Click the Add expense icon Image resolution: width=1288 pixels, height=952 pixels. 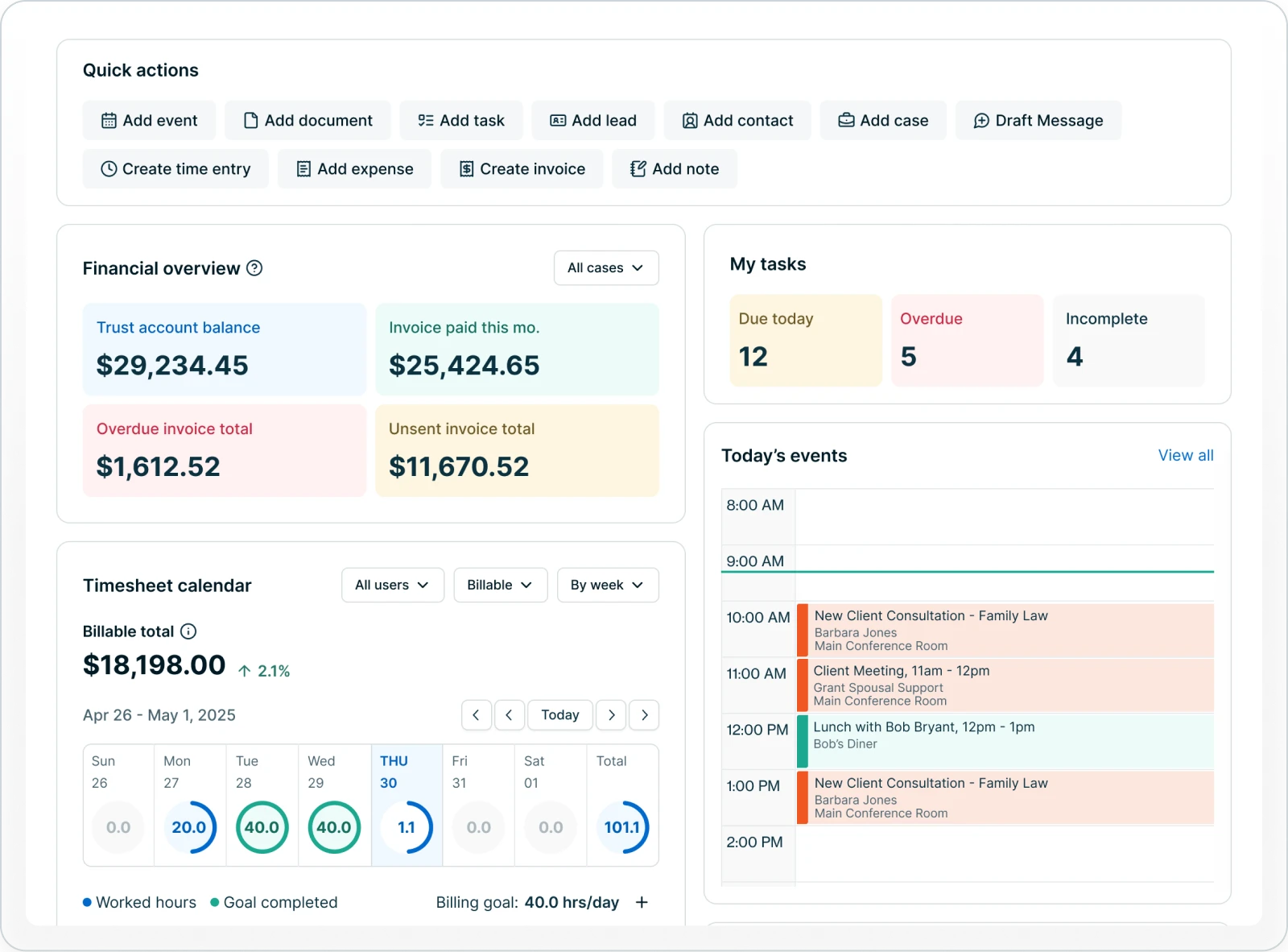[x=303, y=168]
